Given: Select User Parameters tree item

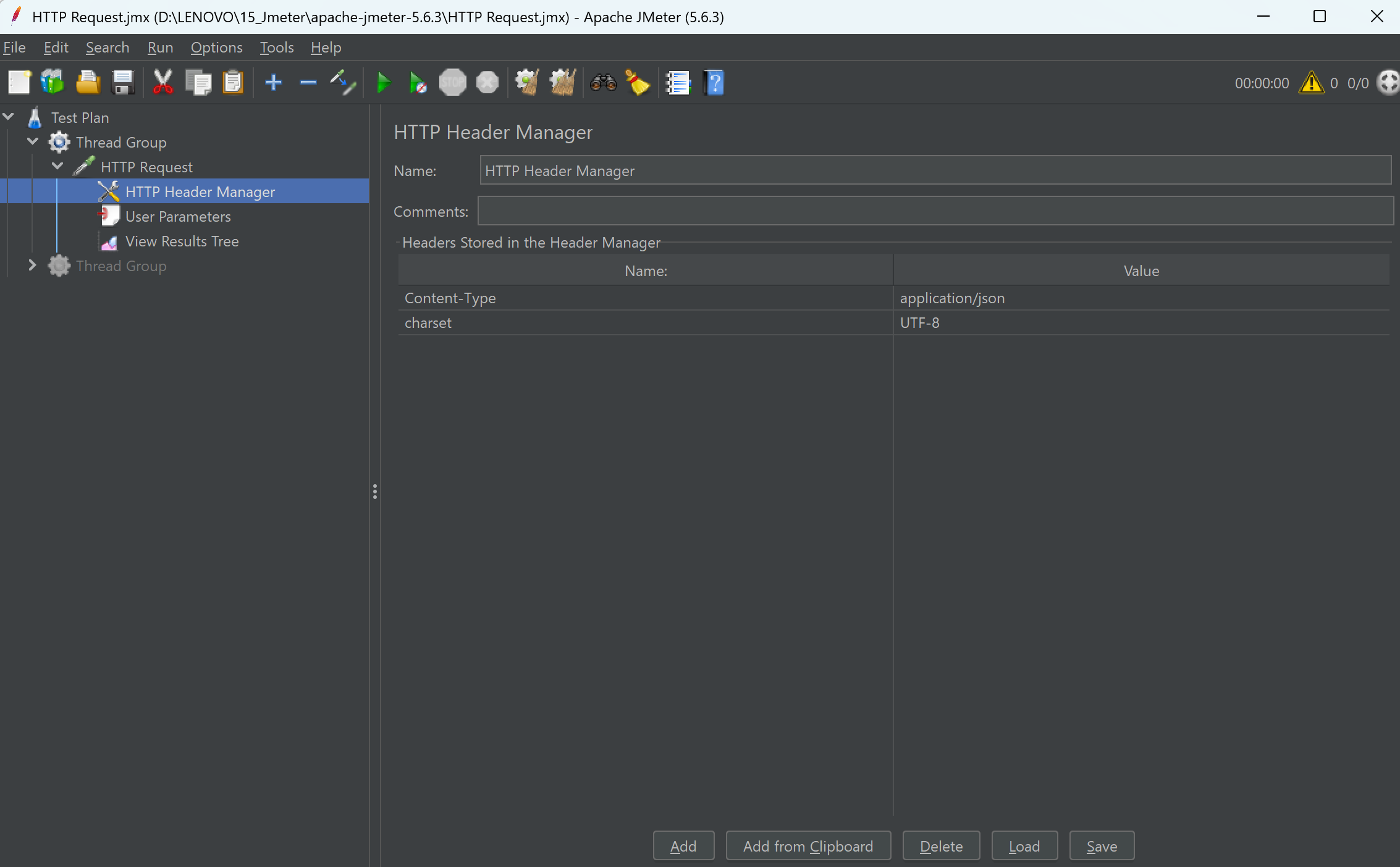Looking at the screenshot, I should coord(178,216).
